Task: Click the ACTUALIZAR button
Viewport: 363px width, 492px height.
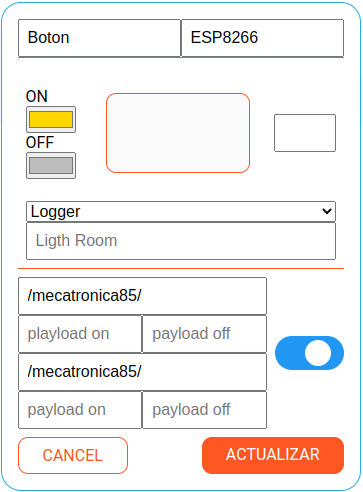Action: pyautogui.click(x=273, y=455)
